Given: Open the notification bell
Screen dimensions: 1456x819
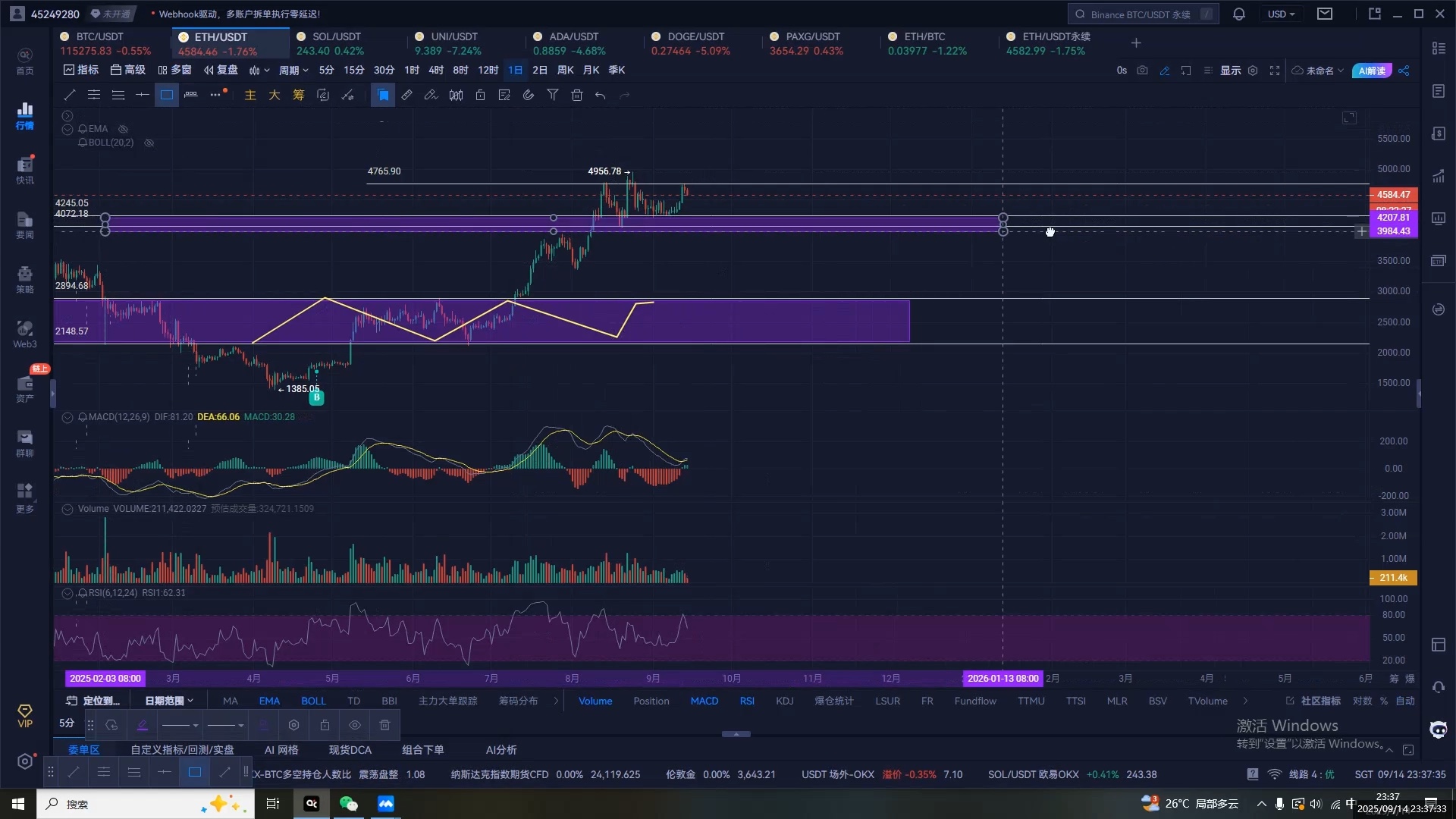Looking at the screenshot, I should pos(1239,14).
